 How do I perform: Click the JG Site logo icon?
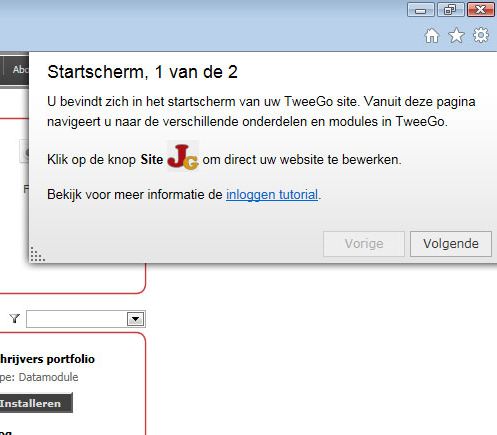(x=183, y=157)
